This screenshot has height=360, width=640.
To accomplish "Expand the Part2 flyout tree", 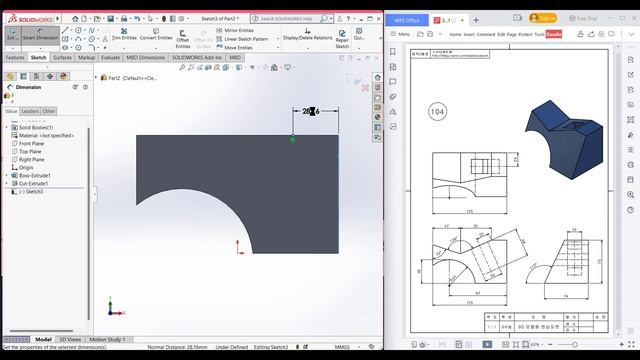I will [x=97, y=78].
